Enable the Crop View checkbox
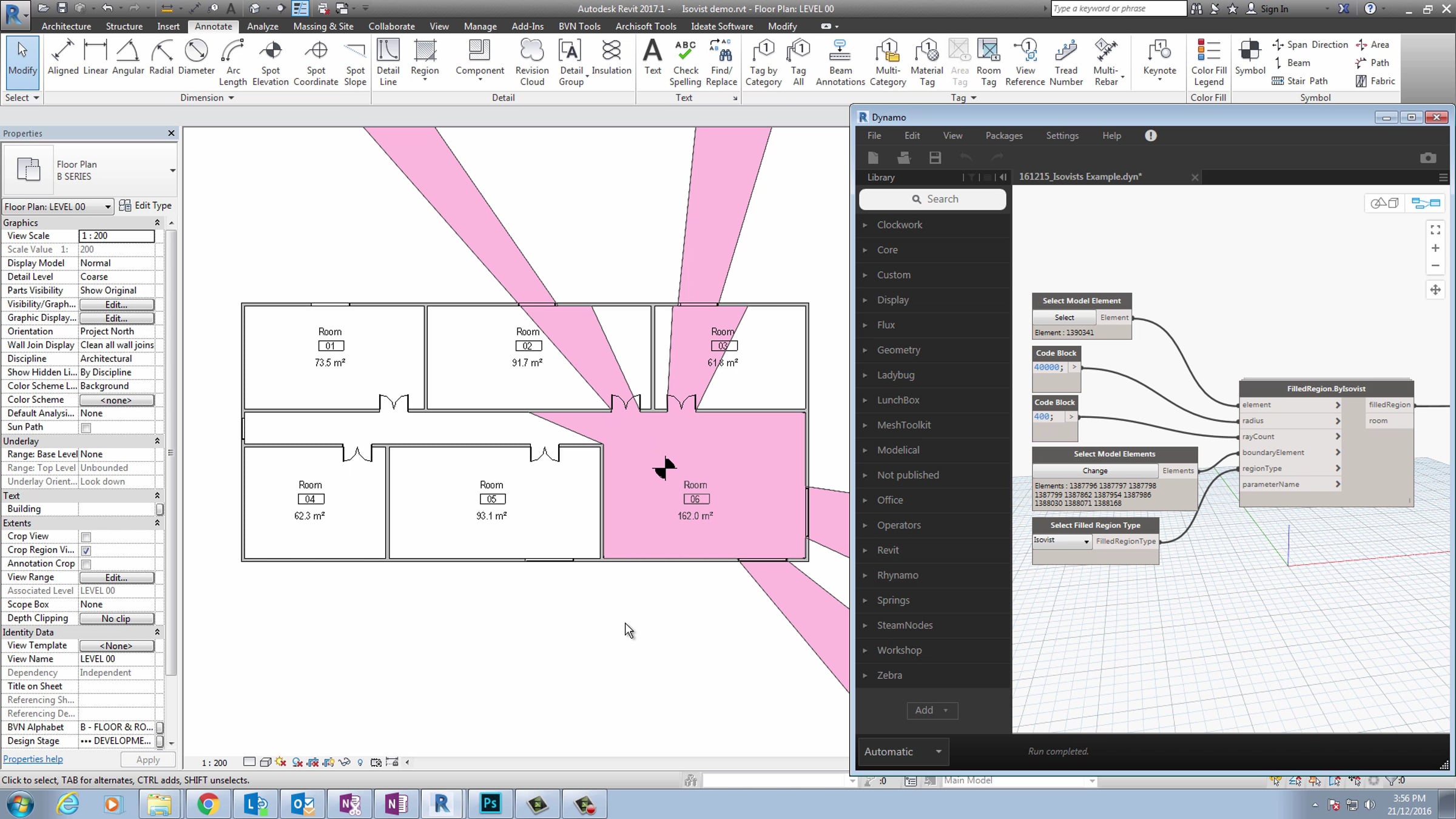This screenshot has width=1456, height=819. coord(86,537)
